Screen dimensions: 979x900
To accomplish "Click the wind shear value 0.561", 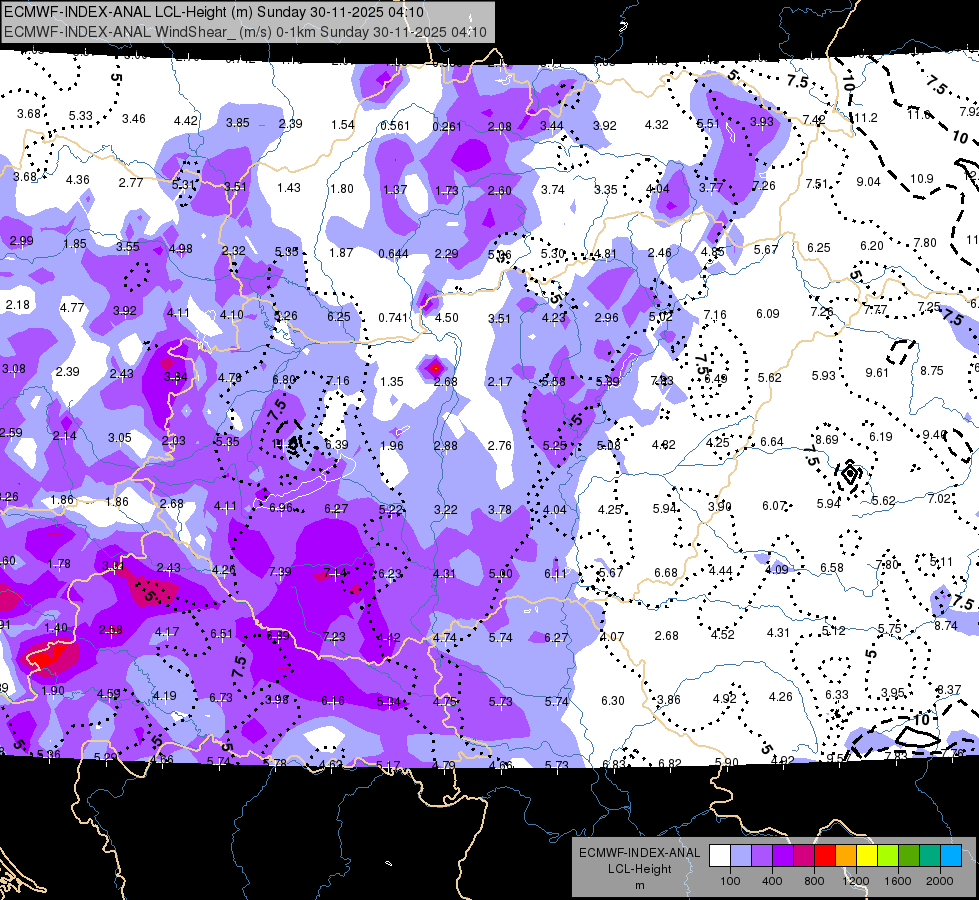I will tap(395, 126).
